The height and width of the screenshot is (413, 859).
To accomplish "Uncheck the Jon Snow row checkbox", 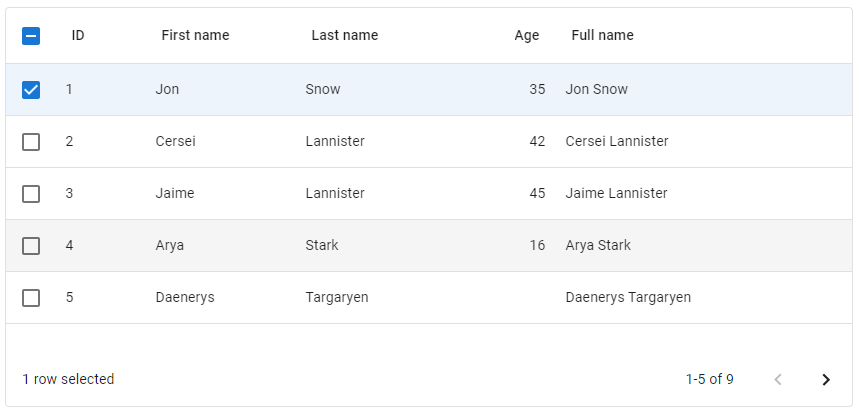I will 31,90.
